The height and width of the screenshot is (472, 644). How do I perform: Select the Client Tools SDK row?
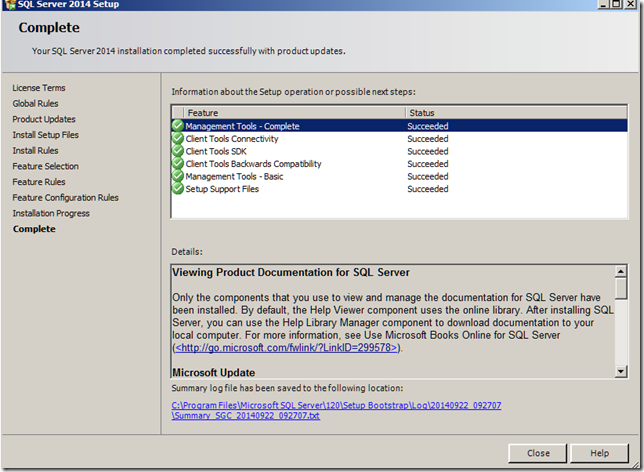(399, 151)
